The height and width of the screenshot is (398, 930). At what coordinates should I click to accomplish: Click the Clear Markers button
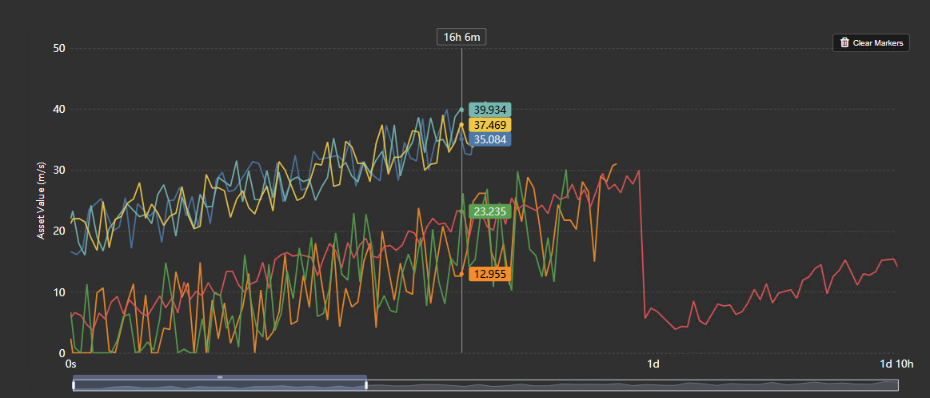(x=871, y=43)
